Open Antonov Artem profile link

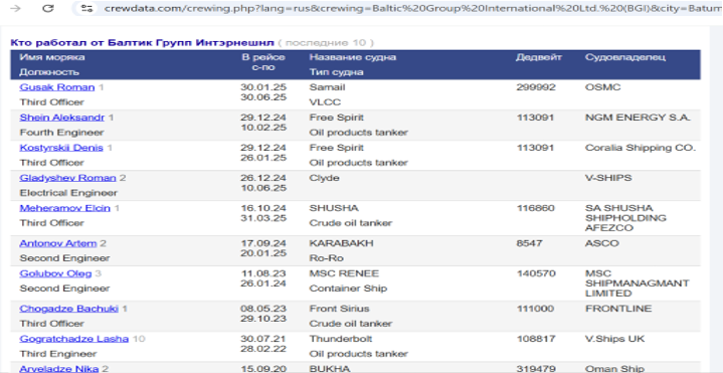click(x=58, y=243)
